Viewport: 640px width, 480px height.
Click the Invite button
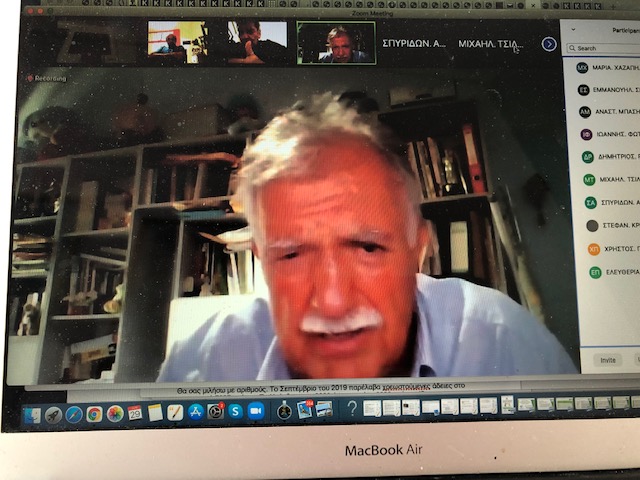coord(608,360)
